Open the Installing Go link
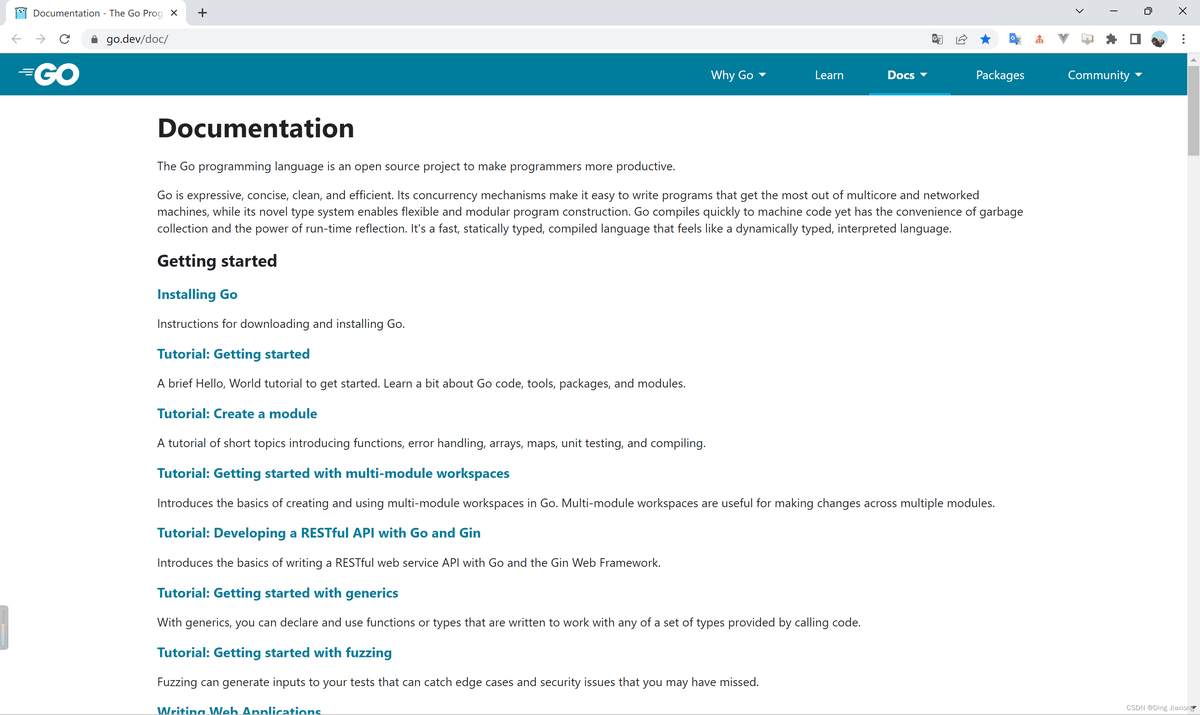This screenshot has width=1200, height=715. 197,294
